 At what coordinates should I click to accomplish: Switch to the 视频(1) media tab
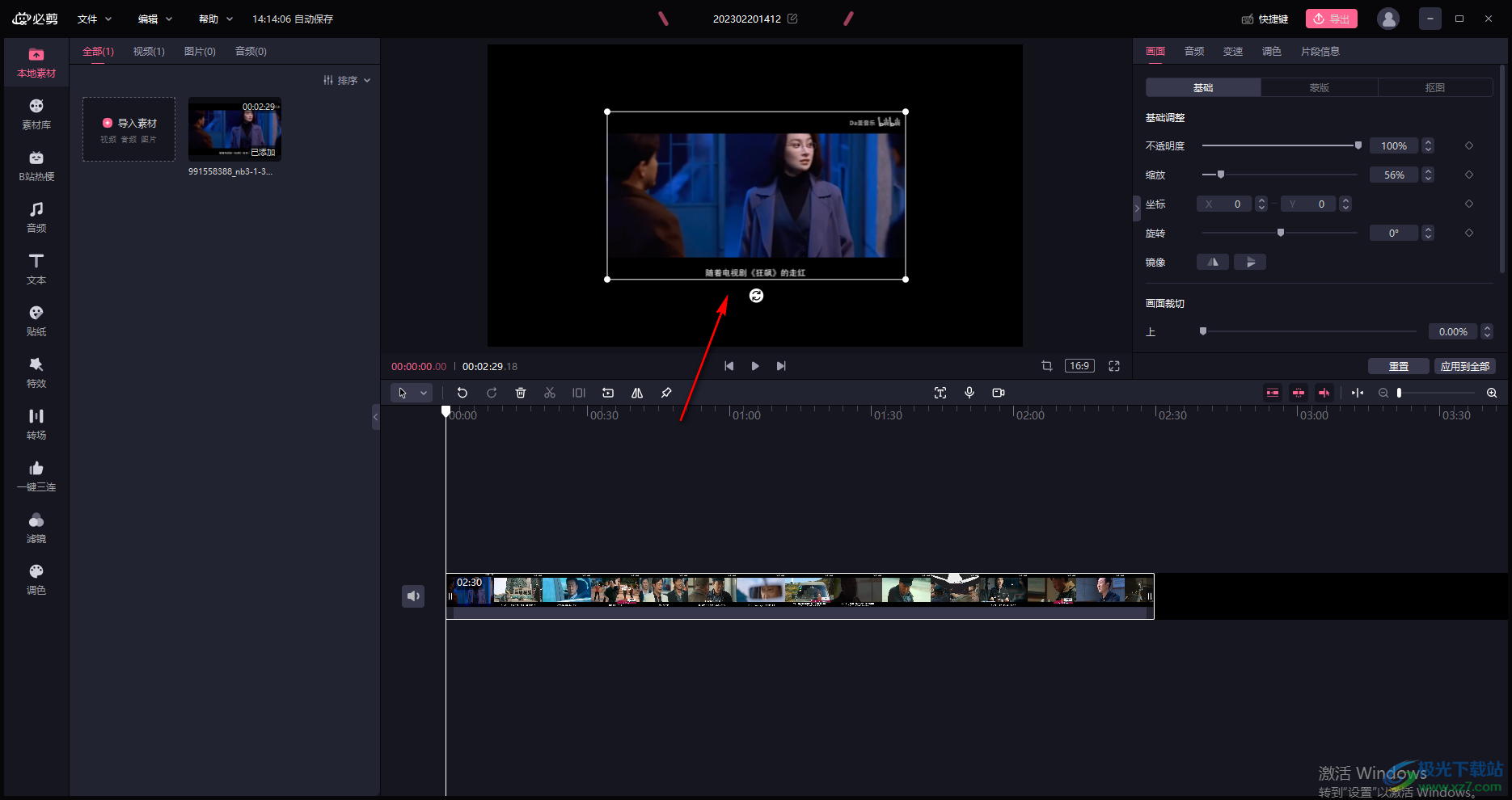[x=149, y=51]
